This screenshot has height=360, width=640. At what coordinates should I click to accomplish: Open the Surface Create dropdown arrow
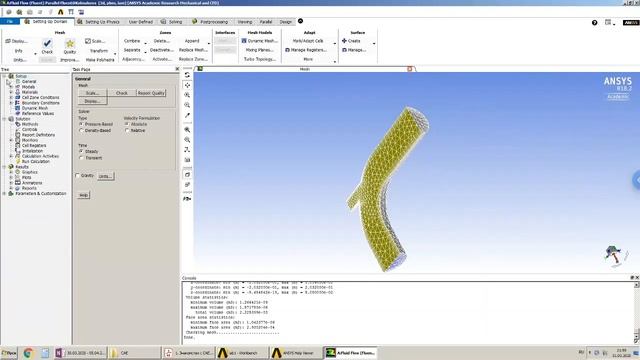pos(374,43)
